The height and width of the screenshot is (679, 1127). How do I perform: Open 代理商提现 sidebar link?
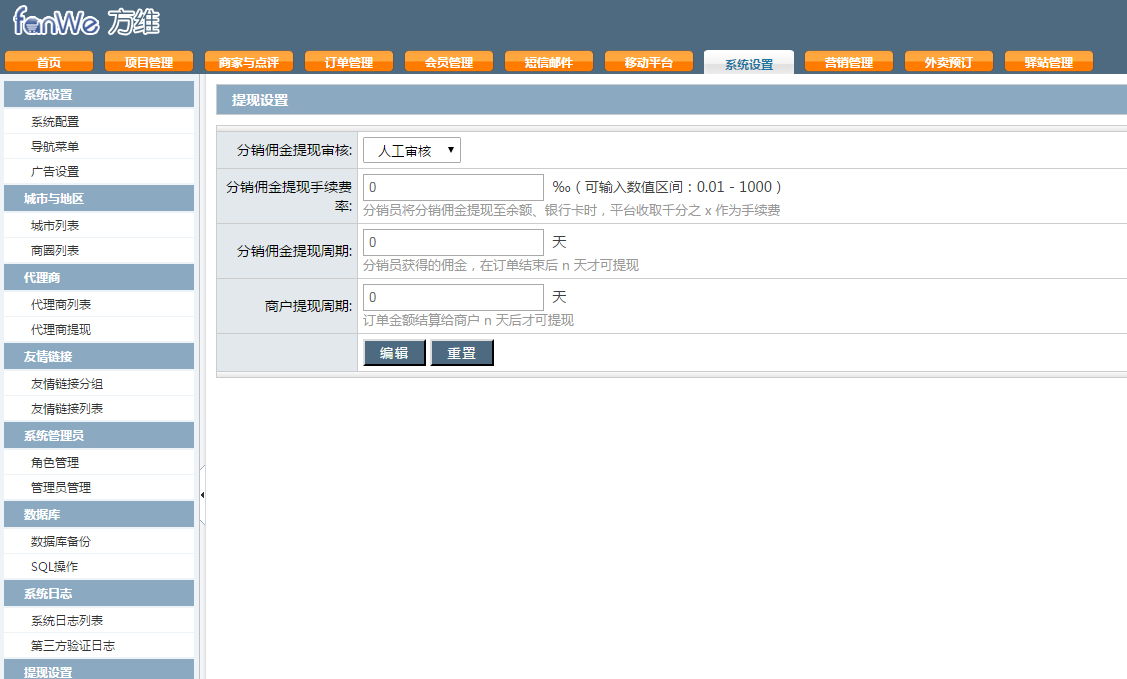point(61,330)
